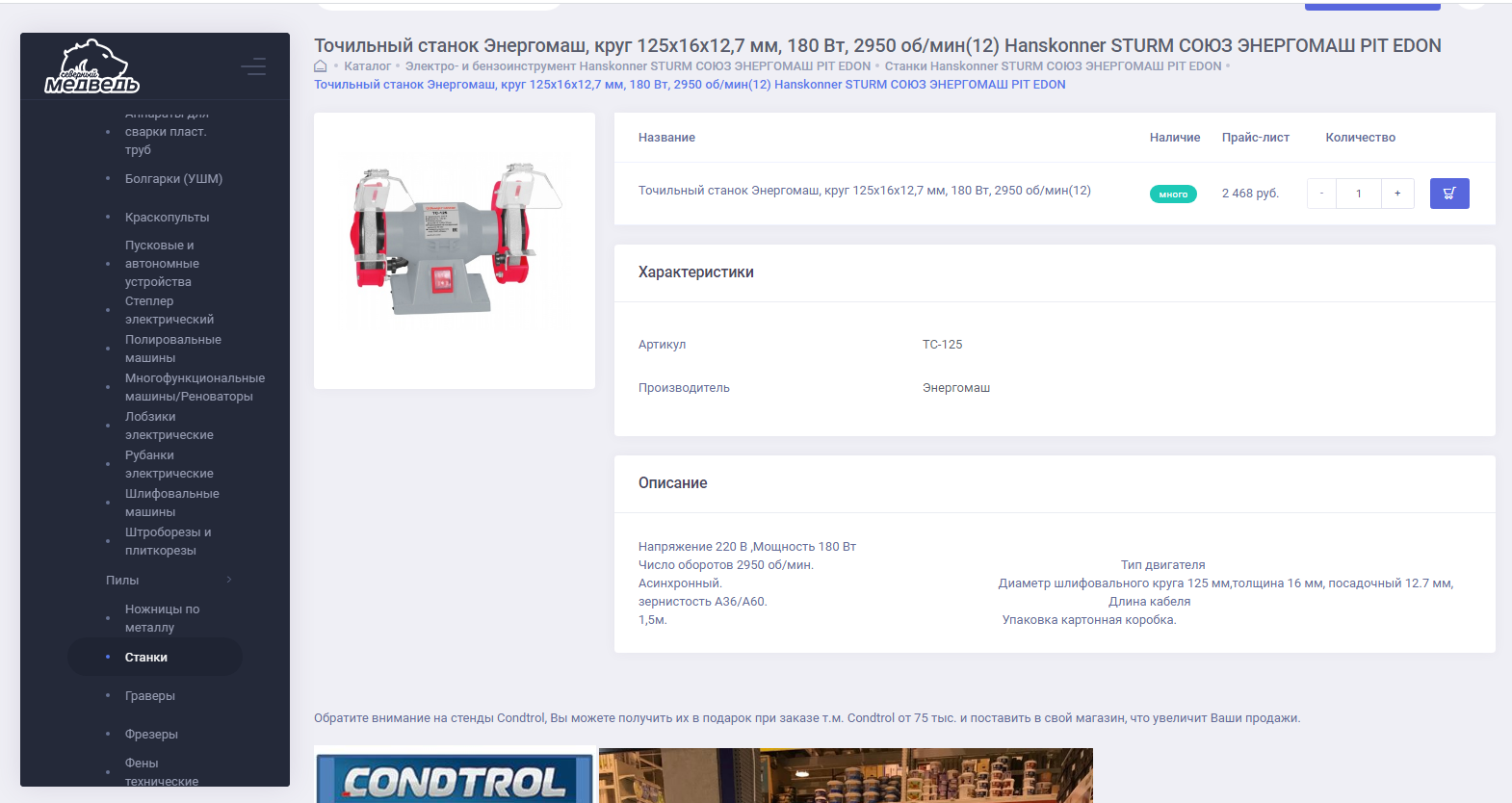Open Граверы category
The image size is (1512, 803).
click(x=150, y=696)
